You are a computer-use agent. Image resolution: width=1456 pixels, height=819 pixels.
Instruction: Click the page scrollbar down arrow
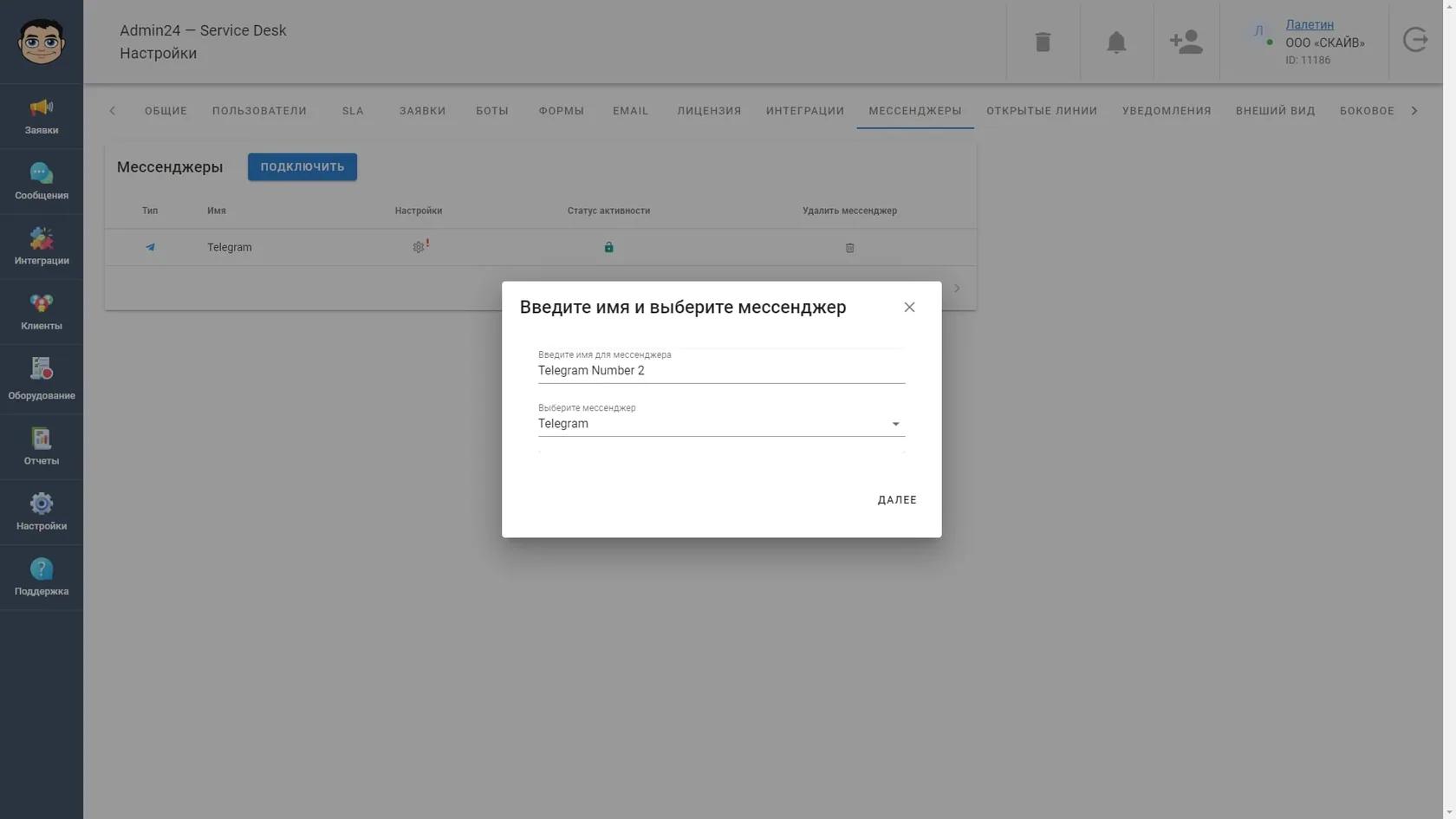click(1449, 812)
